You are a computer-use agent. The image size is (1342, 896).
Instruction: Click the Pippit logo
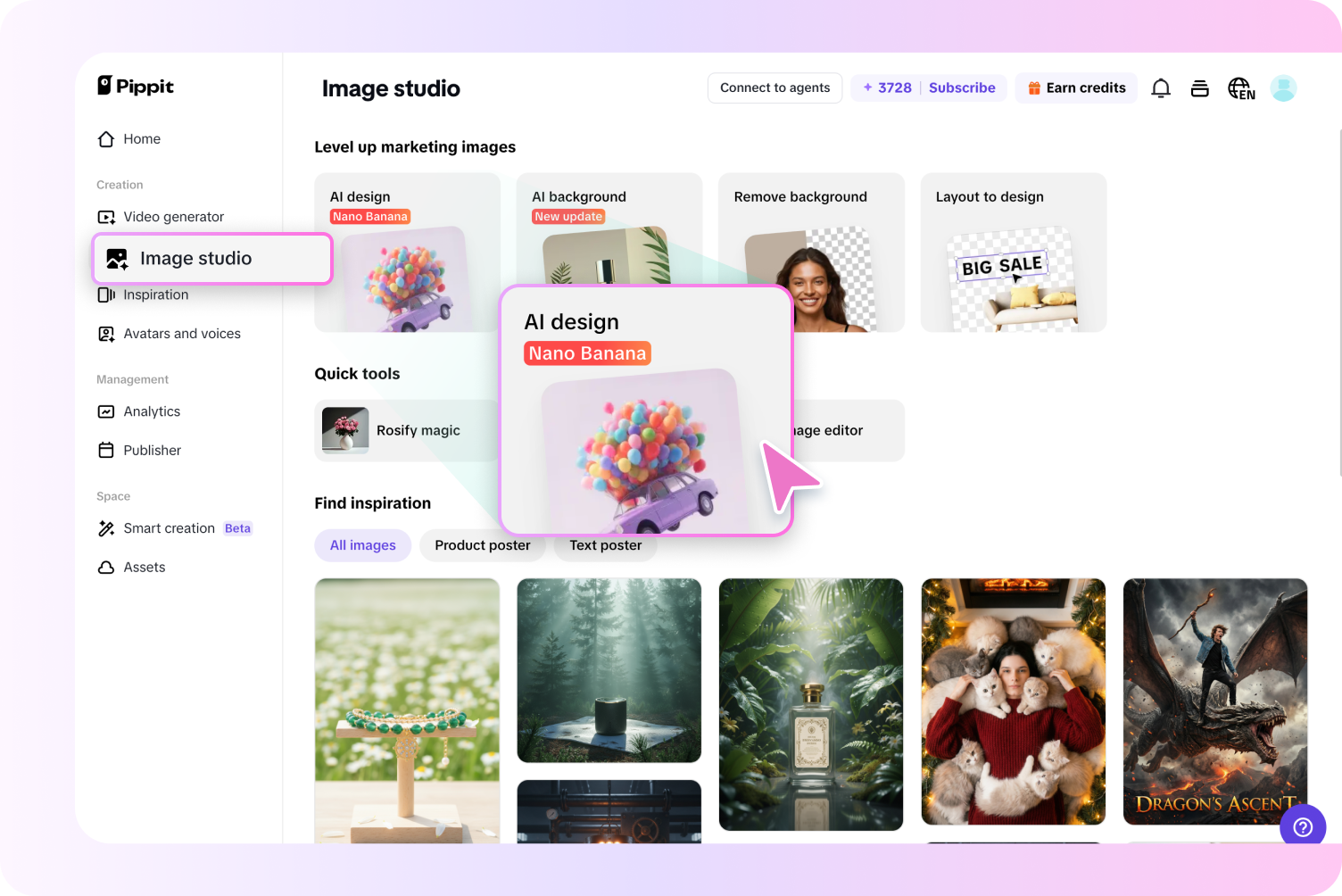pyautogui.click(x=136, y=86)
